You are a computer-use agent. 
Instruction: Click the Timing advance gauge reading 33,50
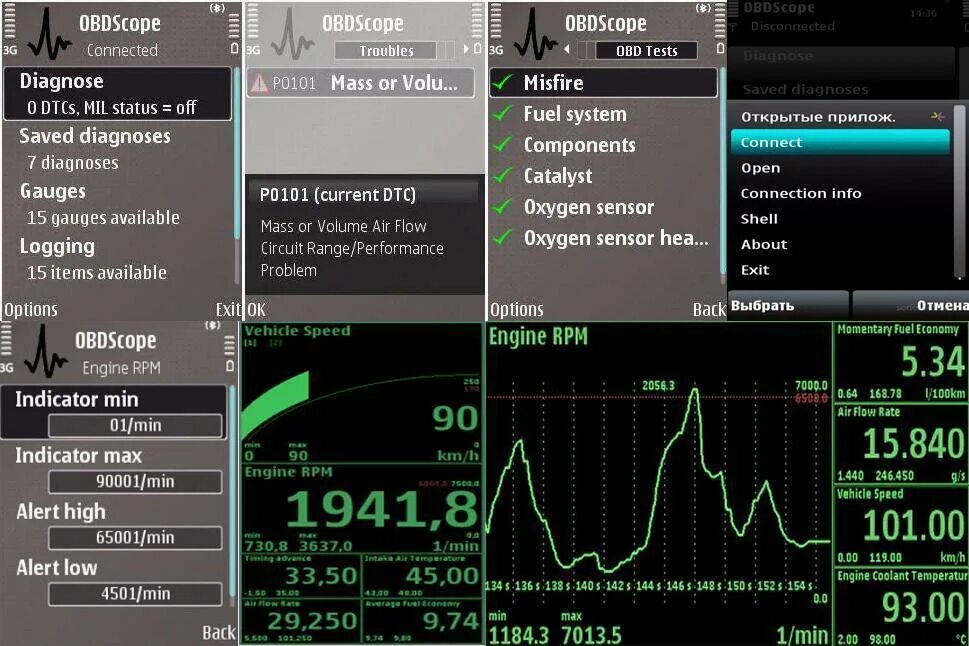pyautogui.click(x=301, y=576)
